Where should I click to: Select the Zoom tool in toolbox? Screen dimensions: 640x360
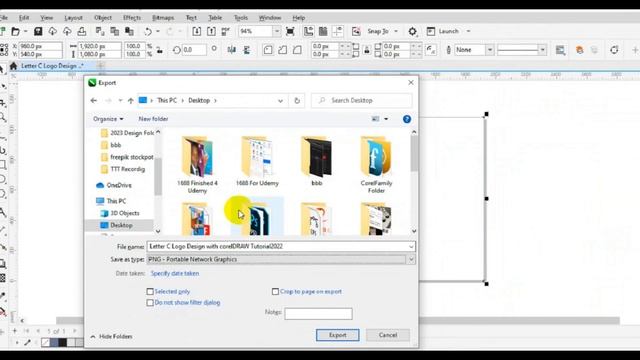point(3,118)
